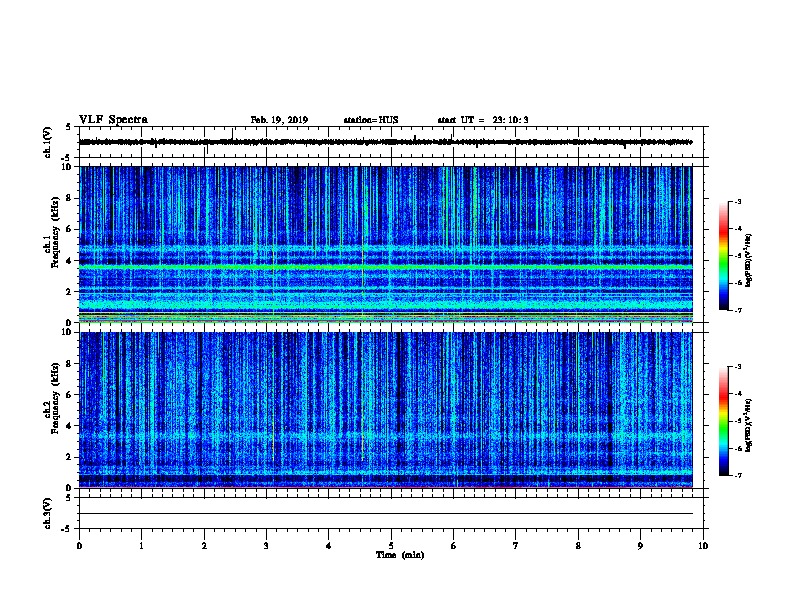Click the '-7' label on ch.2 colorbar
This screenshot has width=792, height=612.
(x=737, y=476)
